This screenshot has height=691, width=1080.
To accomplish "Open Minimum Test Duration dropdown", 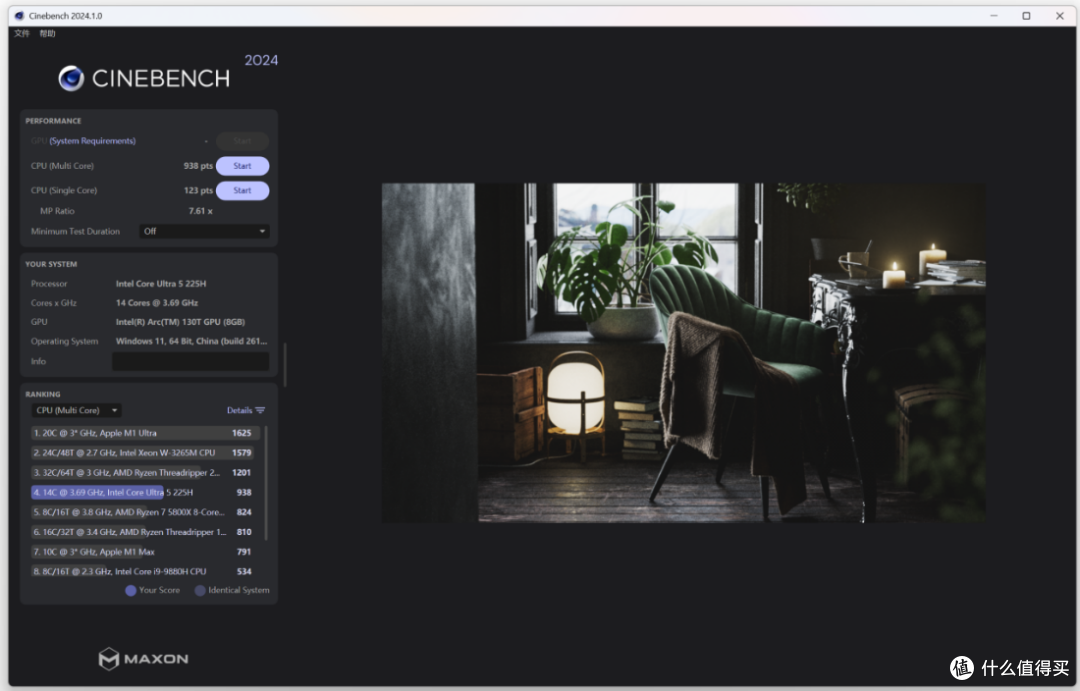I will [205, 231].
